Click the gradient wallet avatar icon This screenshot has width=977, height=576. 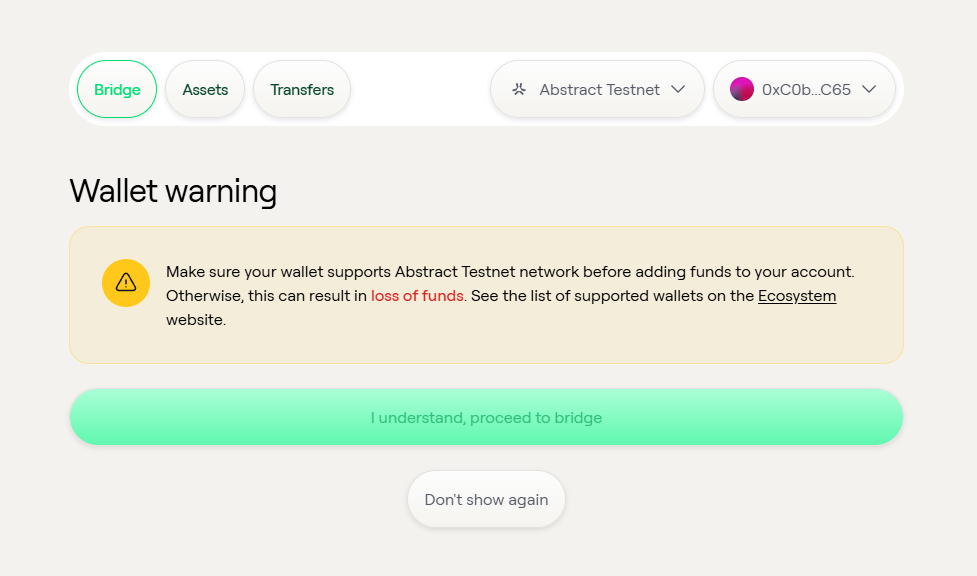[741, 89]
